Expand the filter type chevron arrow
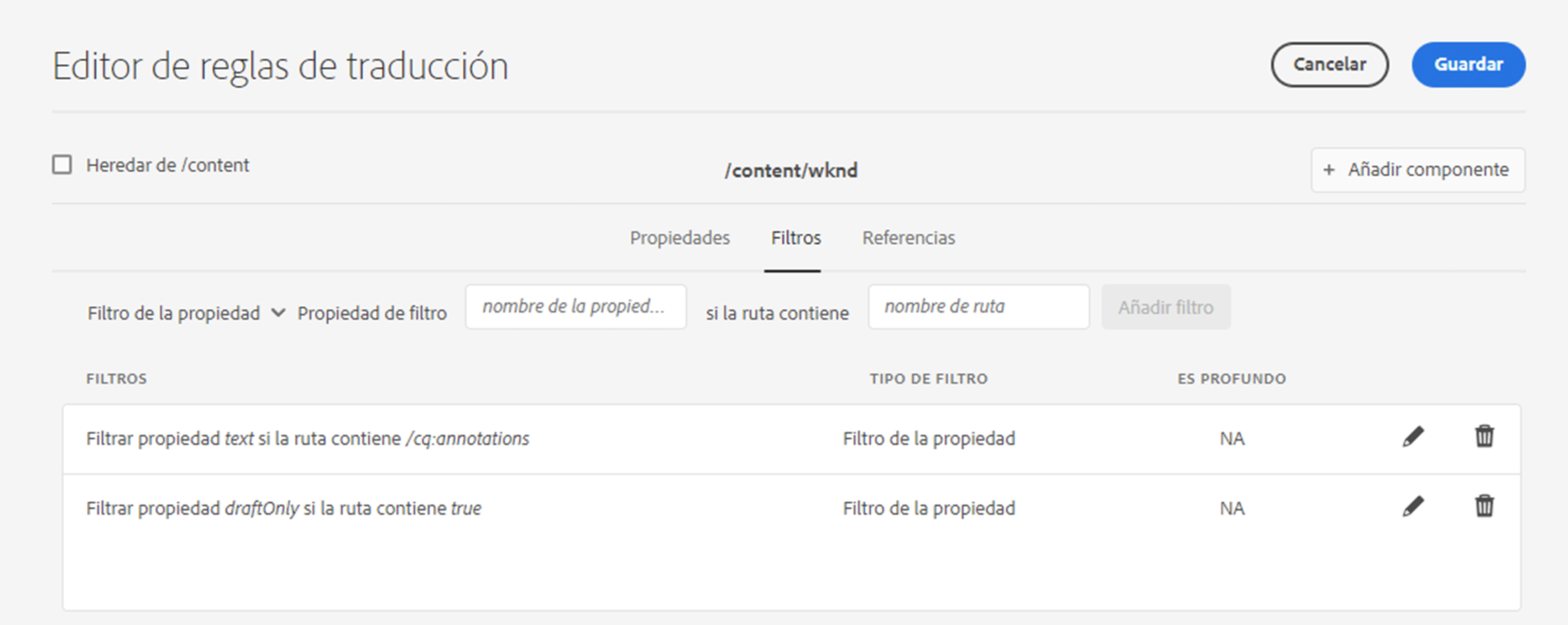Image resolution: width=1568 pixels, height=625 pixels. (278, 312)
